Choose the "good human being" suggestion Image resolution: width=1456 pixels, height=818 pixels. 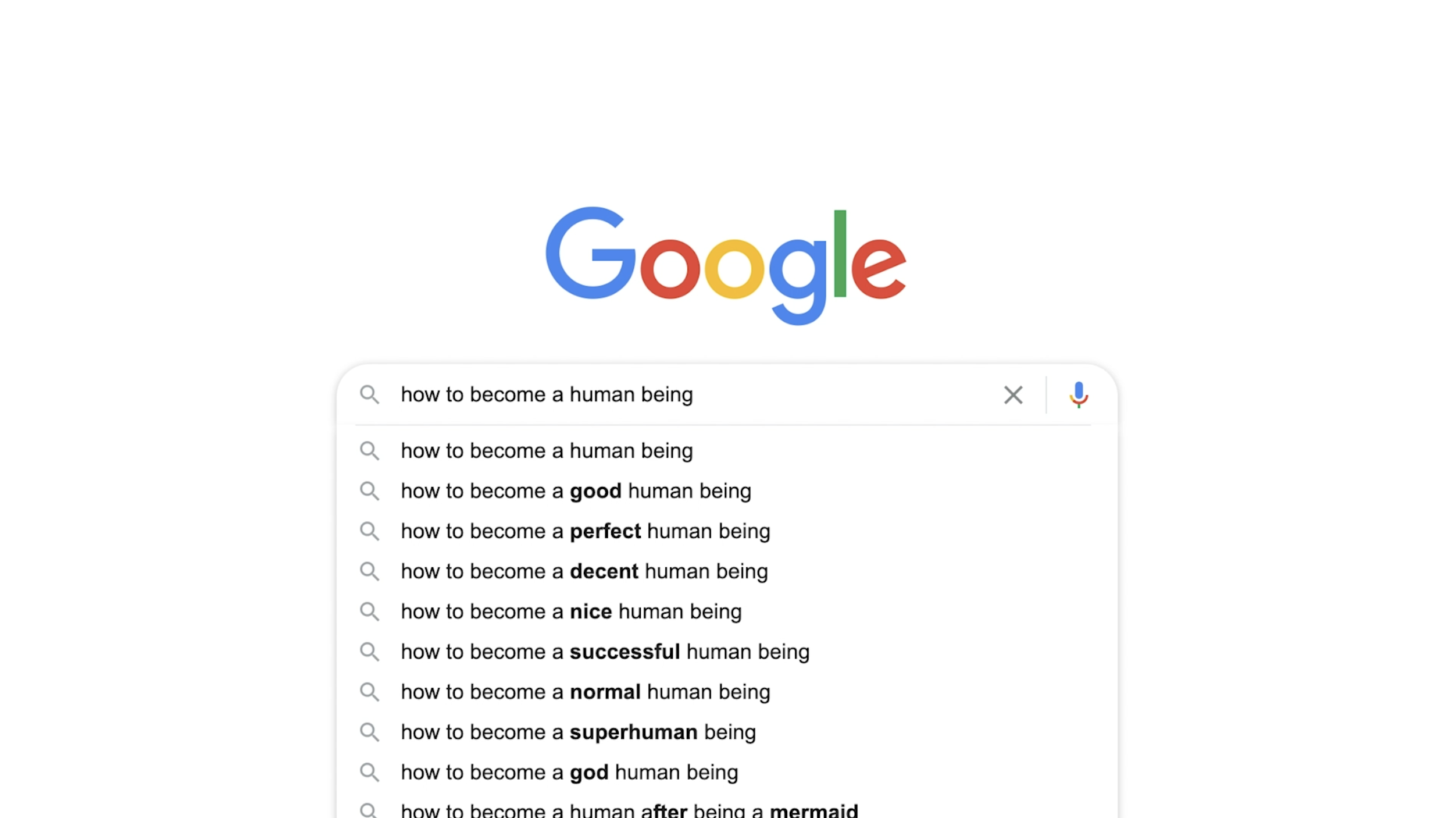[x=576, y=491]
